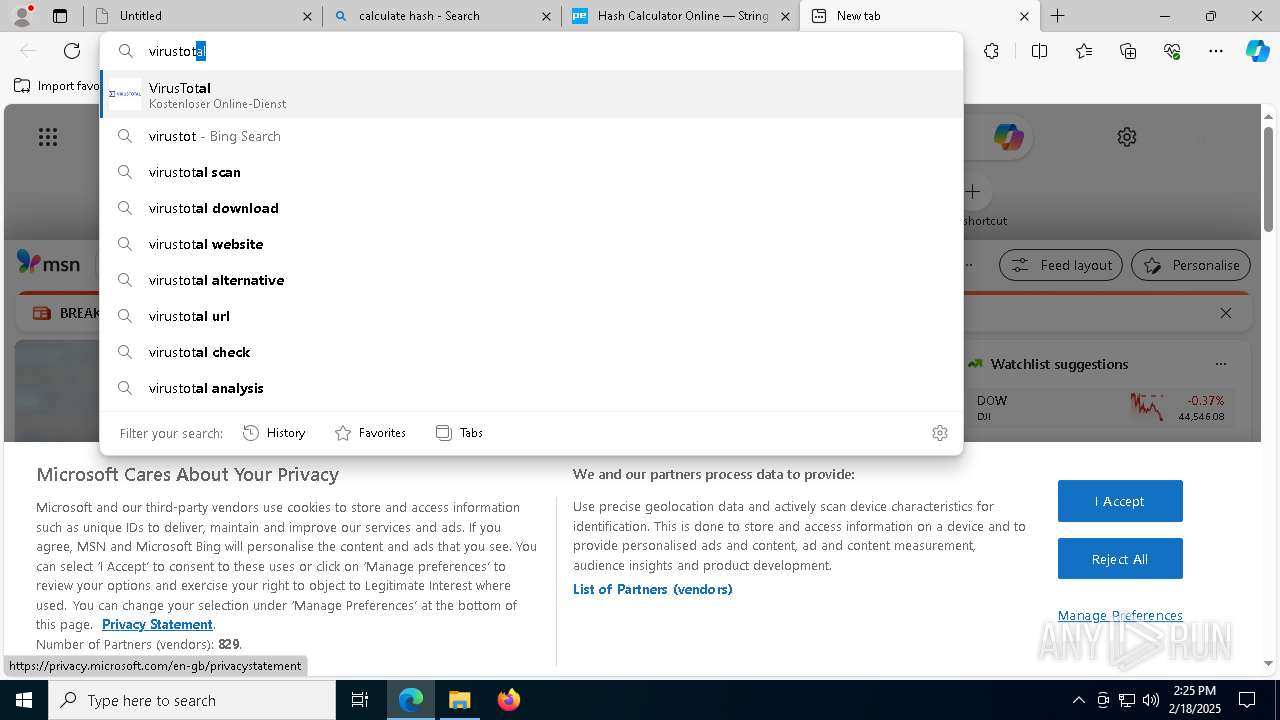Open the List of Partners (vendors) link
1280x720 pixels.
pos(653,589)
